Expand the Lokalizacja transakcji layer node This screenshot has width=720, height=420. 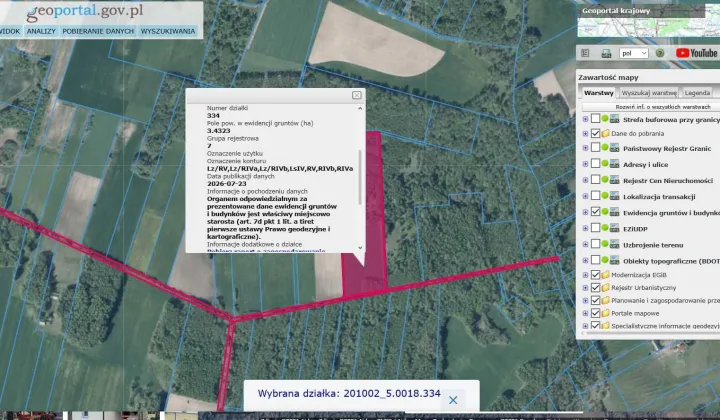585,196
